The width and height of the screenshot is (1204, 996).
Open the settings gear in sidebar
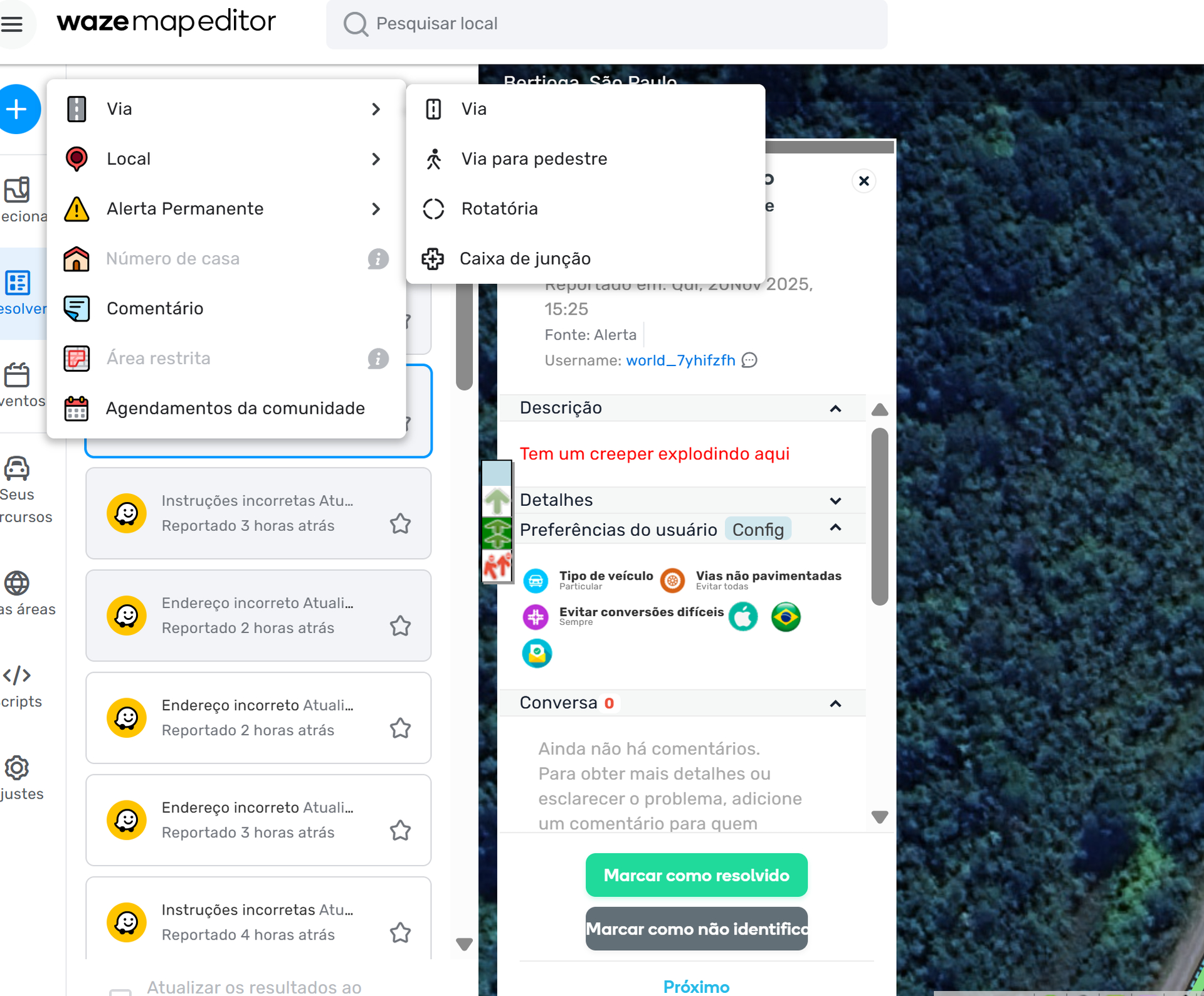(17, 768)
